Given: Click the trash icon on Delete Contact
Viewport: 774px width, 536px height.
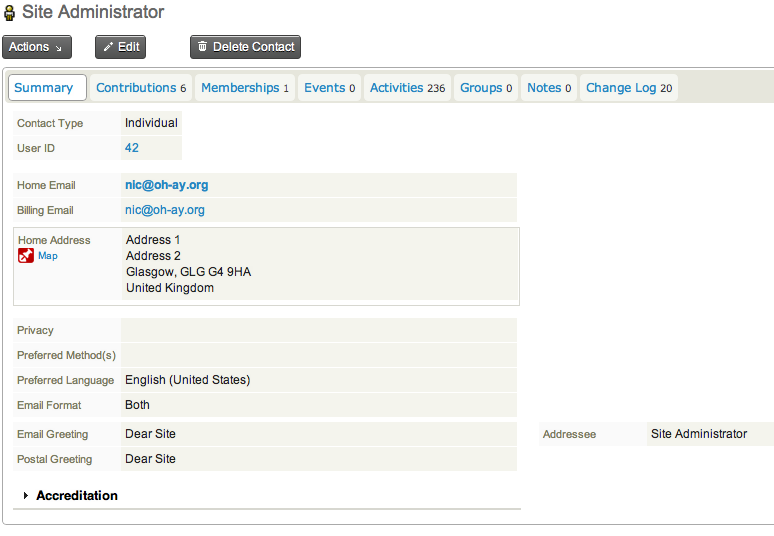Looking at the screenshot, I should (203, 47).
